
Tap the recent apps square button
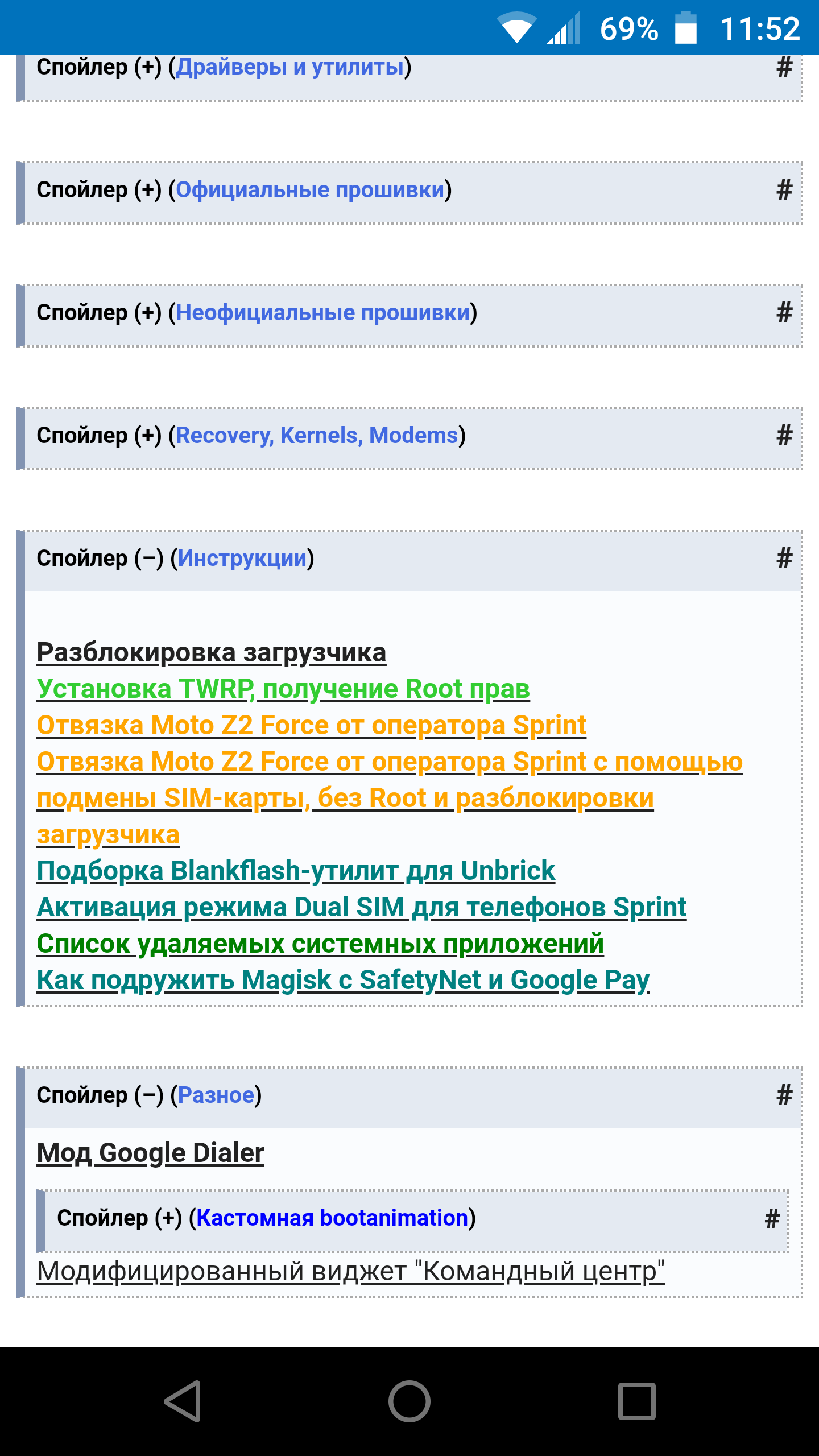coord(636,1401)
